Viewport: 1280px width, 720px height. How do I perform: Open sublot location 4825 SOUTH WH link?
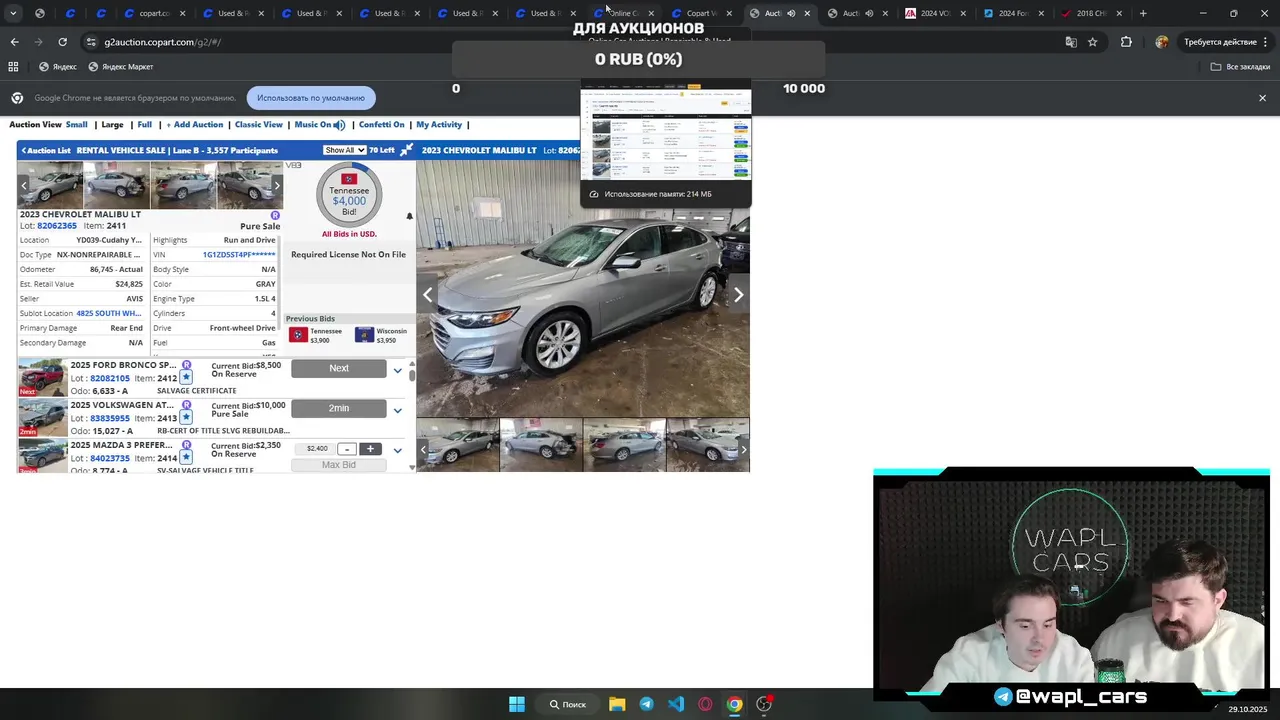109,313
